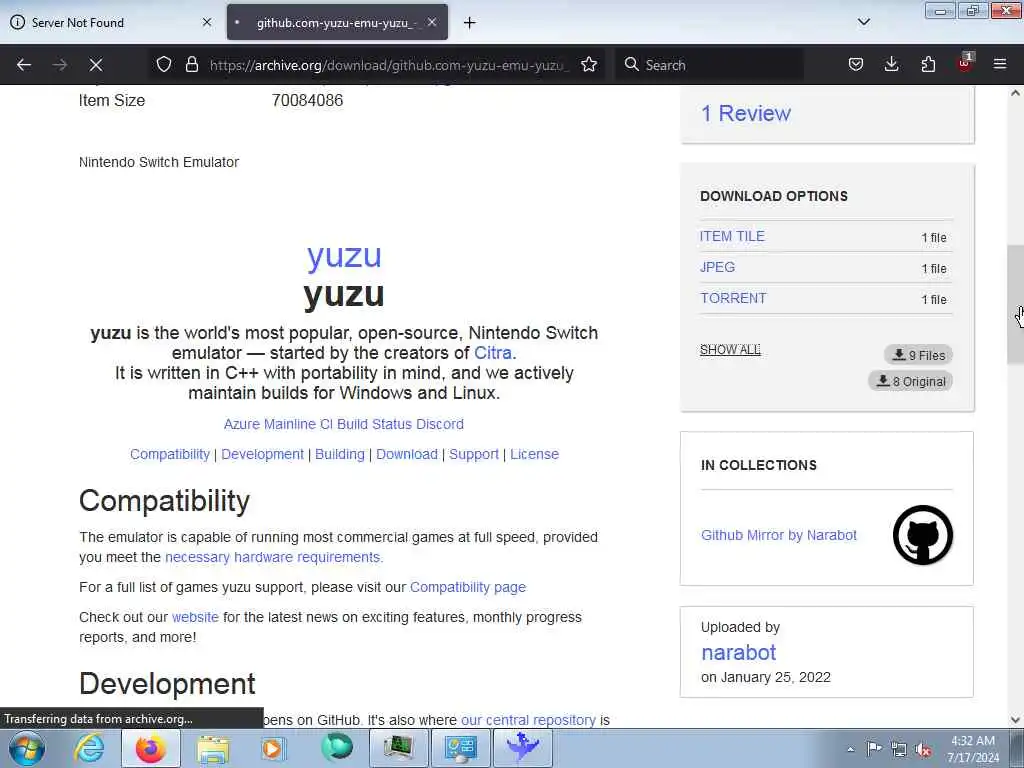Screen dimensions: 1024x768
Task: Open Windows Media Player taskbar icon
Action: (x=273, y=748)
